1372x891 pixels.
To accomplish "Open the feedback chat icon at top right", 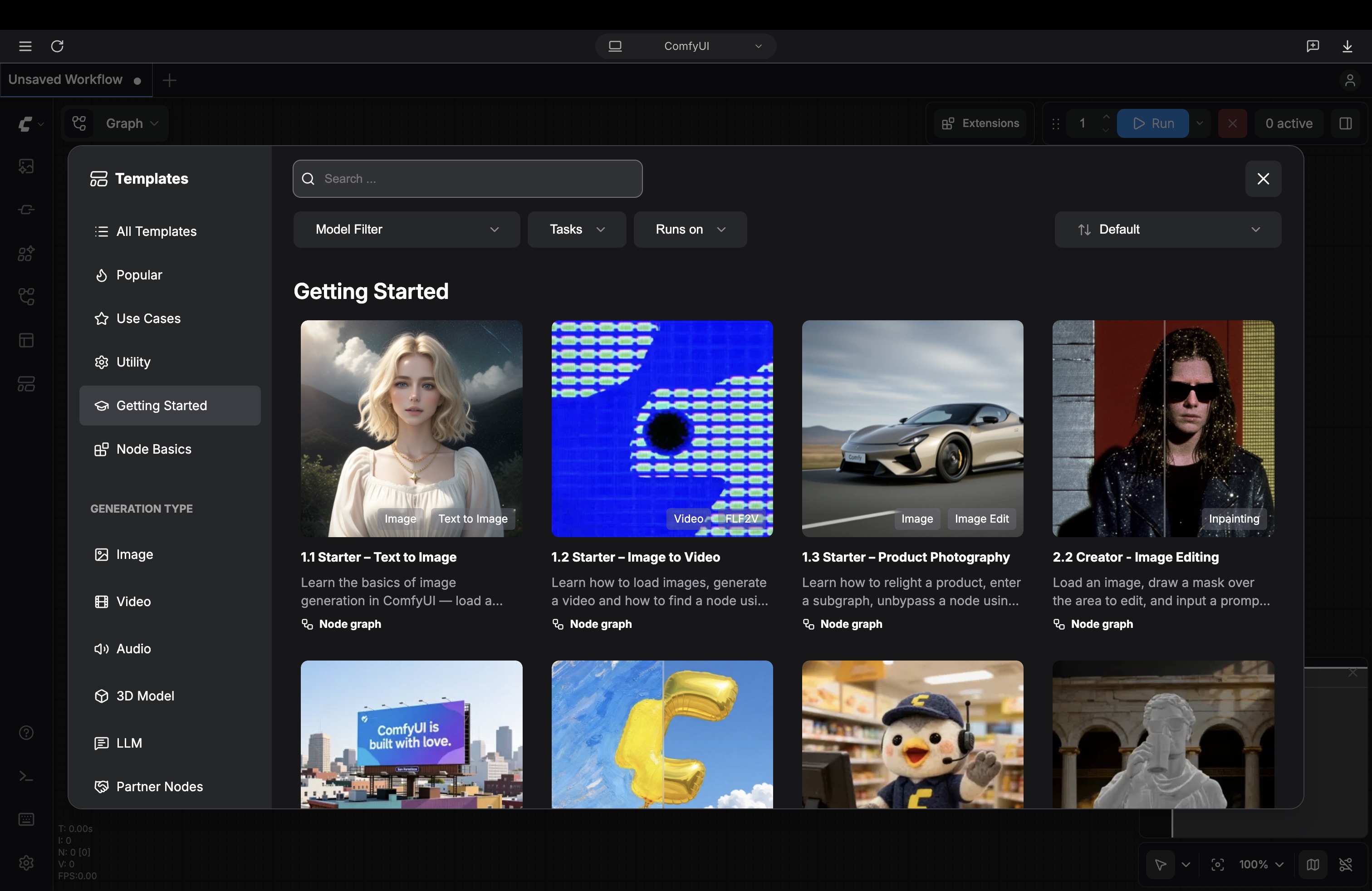I will click(1313, 46).
